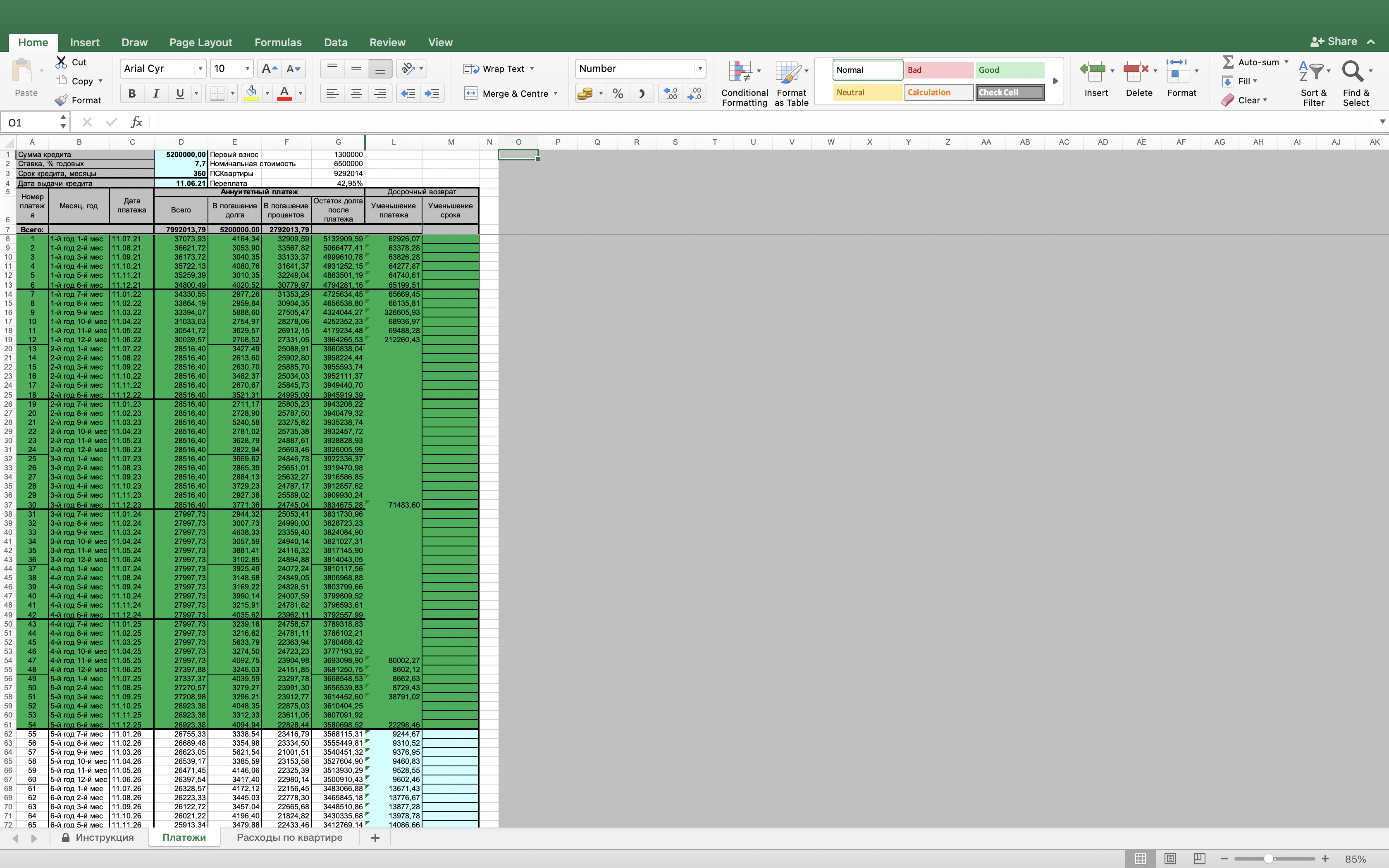Screen dimensions: 1389x868
Task: Click the Conditional Formatting icon
Action: 742,73
